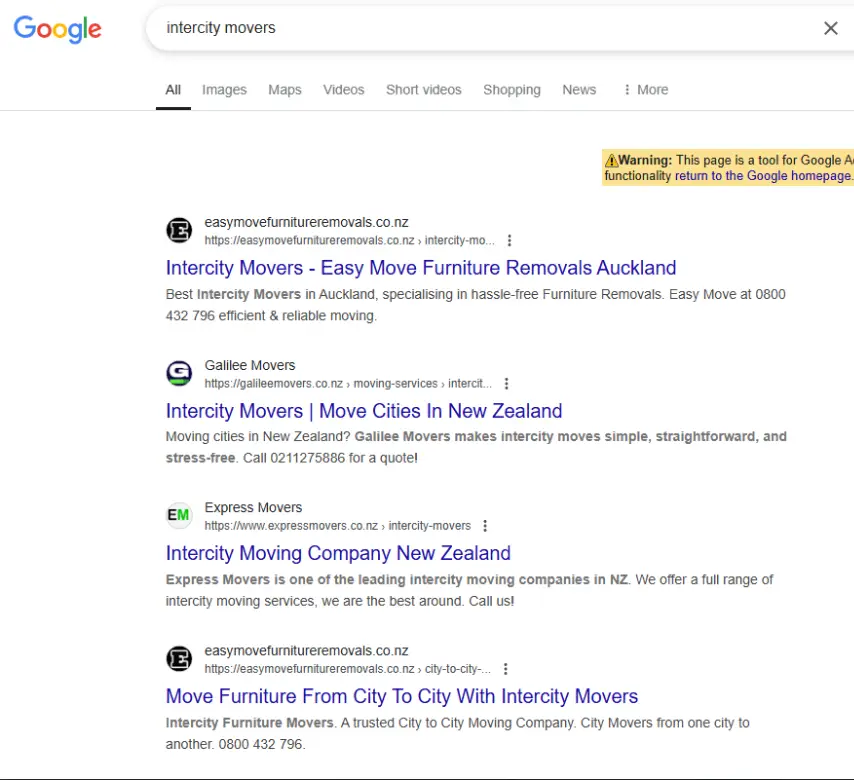Open options for Easy Move city-to-city result
Screen dimensions: 854x780
[x=505, y=669]
